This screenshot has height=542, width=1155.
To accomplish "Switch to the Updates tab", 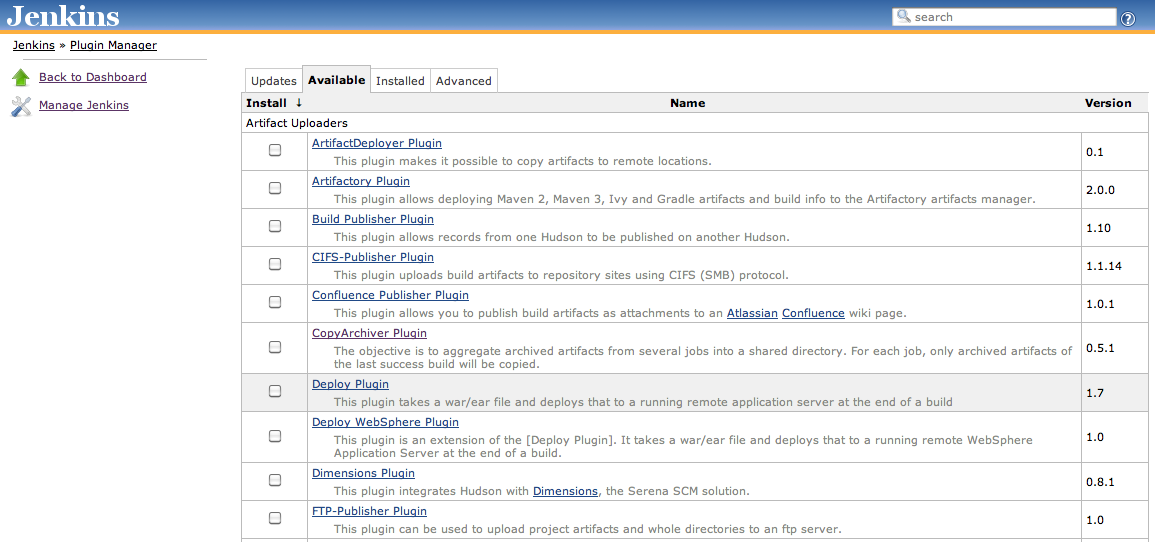I will click(x=273, y=81).
